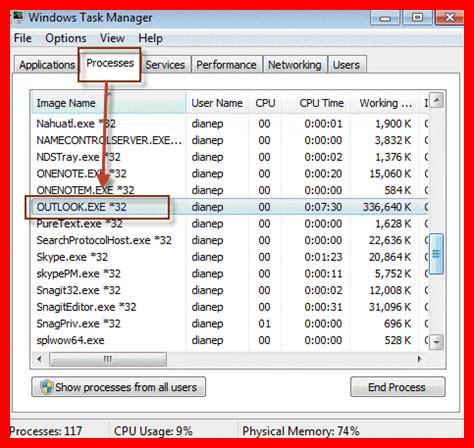Click the vertical scrollbar up arrow
The image size is (474, 448).
tap(436, 100)
